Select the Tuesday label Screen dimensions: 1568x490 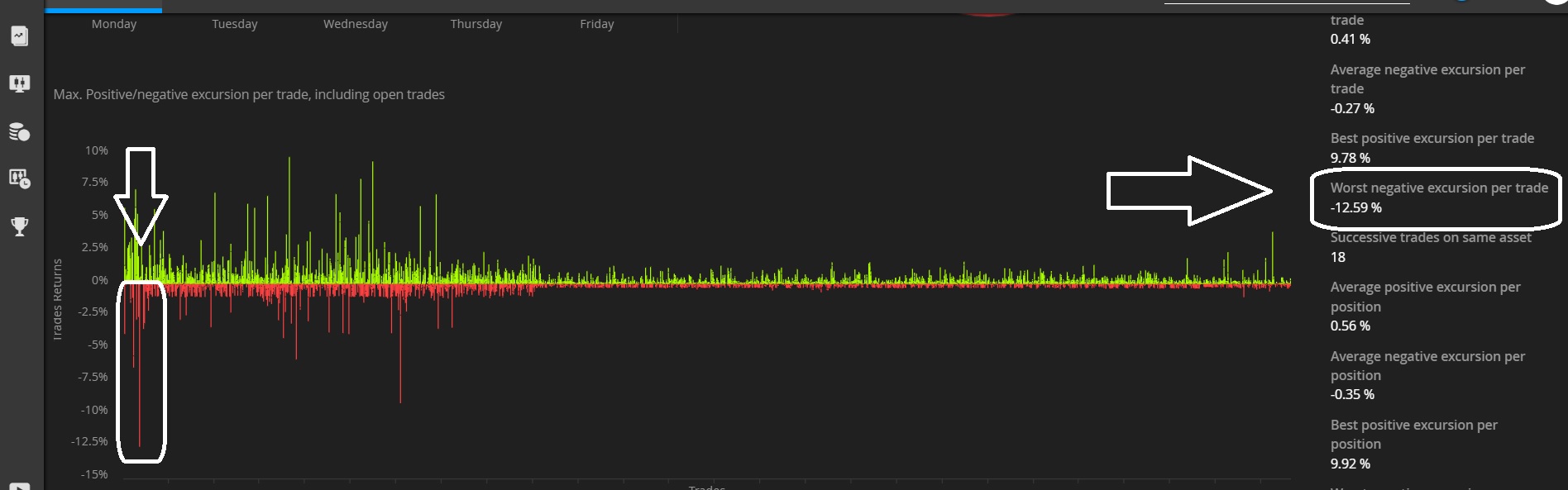click(235, 24)
